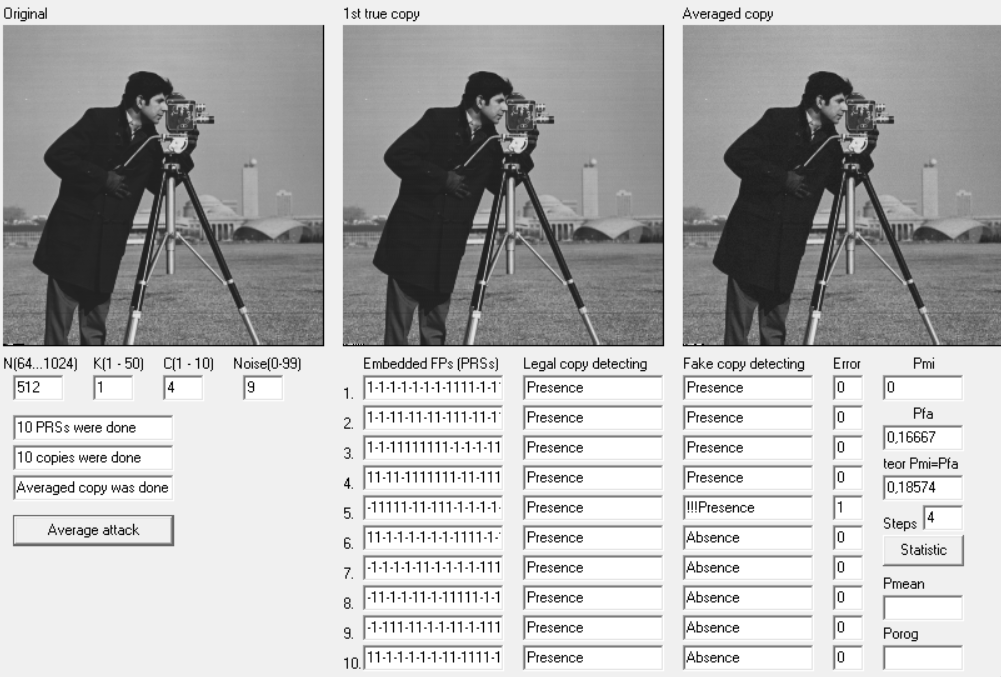Select the '10 PRSs were done' status field

click(93, 427)
